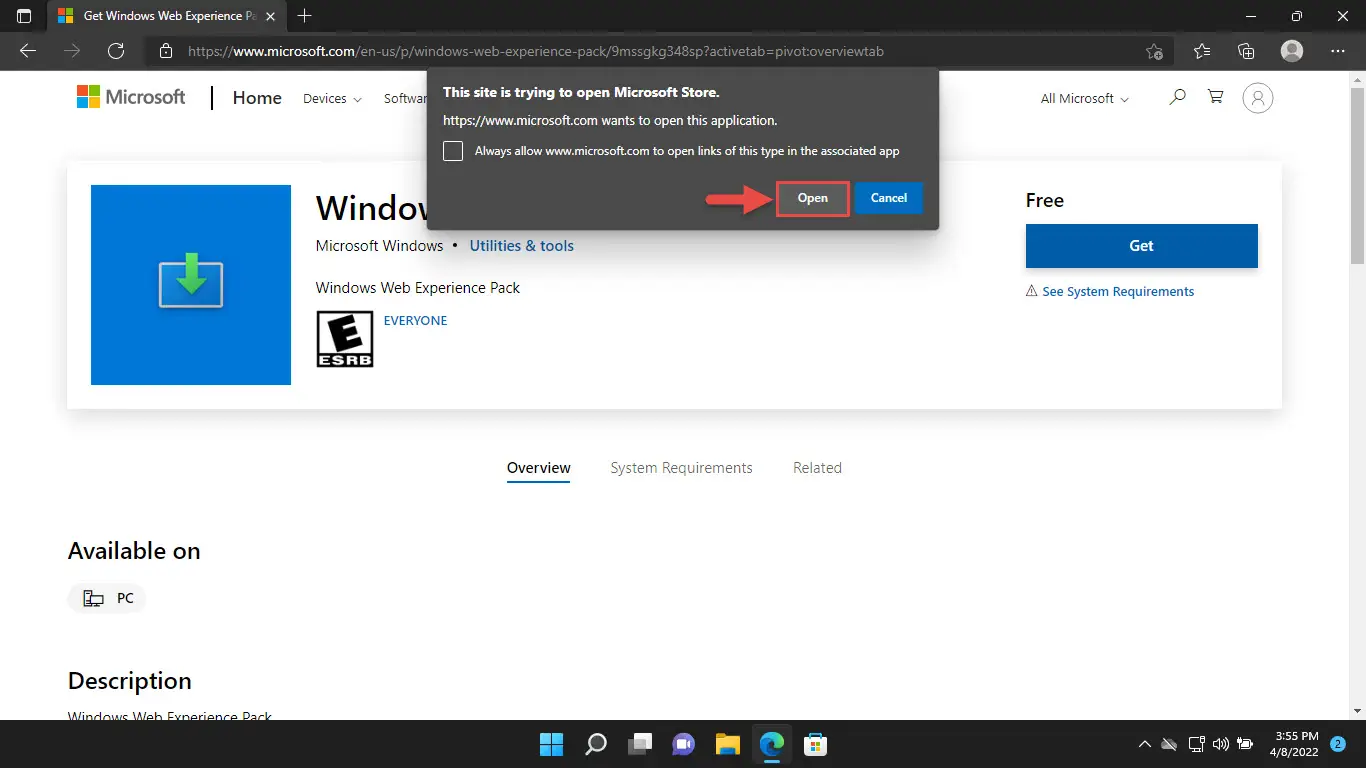Click the ESRB Everyone rating badge
This screenshot has height=768, width=1366.
coord(345,339)
